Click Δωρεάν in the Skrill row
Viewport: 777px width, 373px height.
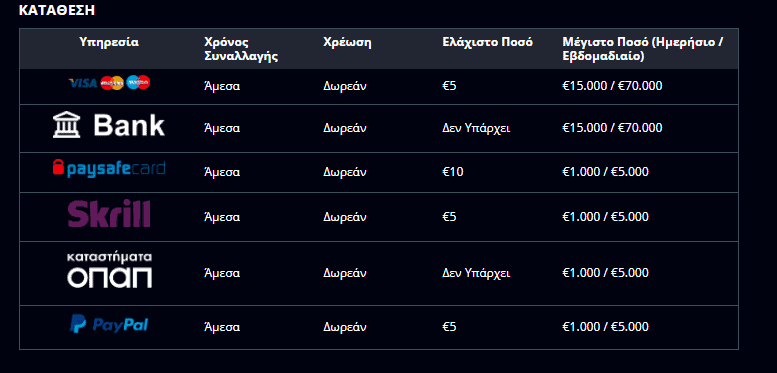point(345,217)
